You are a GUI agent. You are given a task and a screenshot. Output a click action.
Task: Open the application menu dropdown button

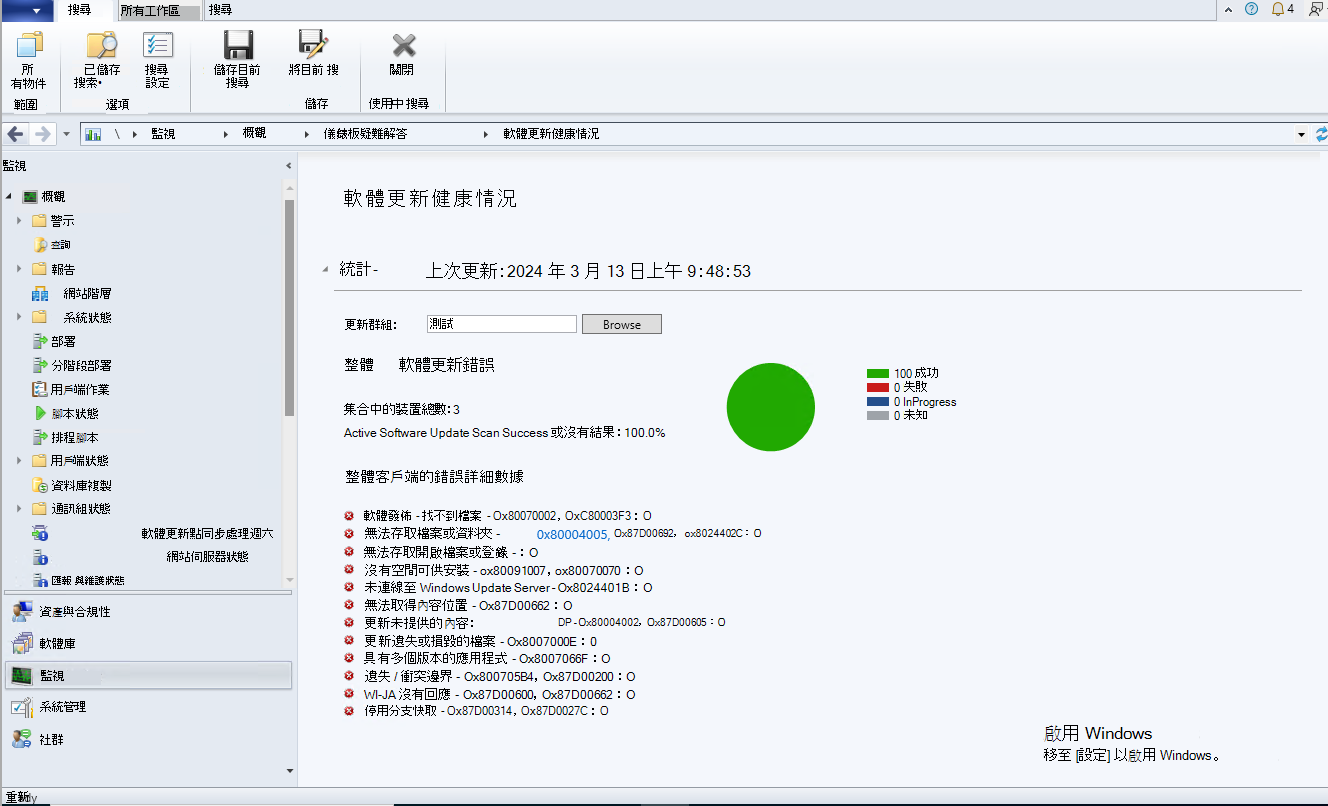(27, 10)
